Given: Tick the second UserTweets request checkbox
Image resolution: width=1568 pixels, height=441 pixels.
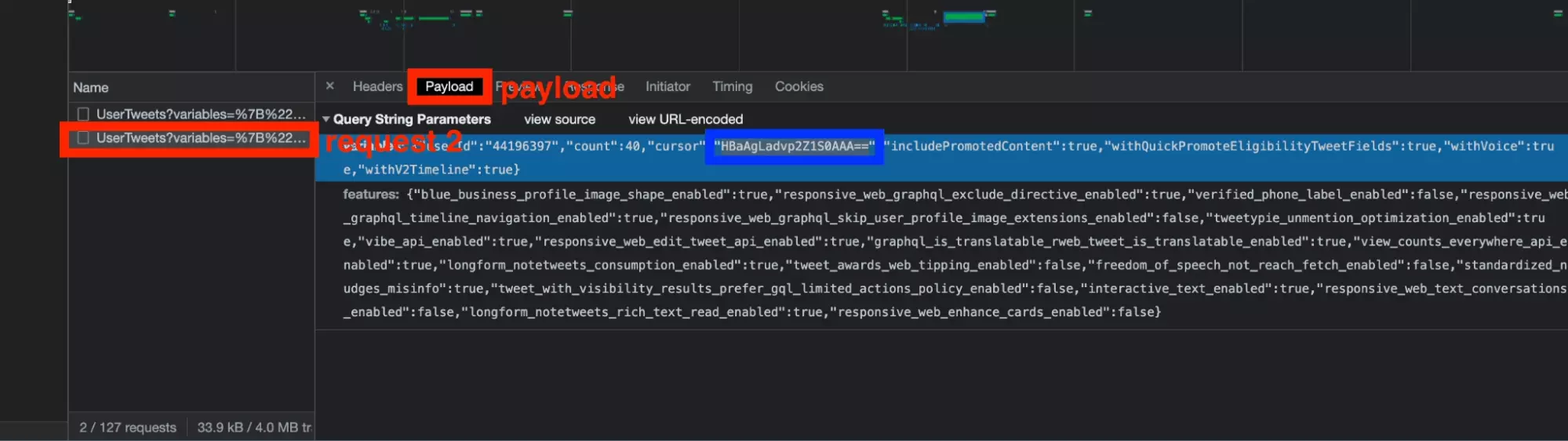Looking at the screenshot, I should coord(83,138).
